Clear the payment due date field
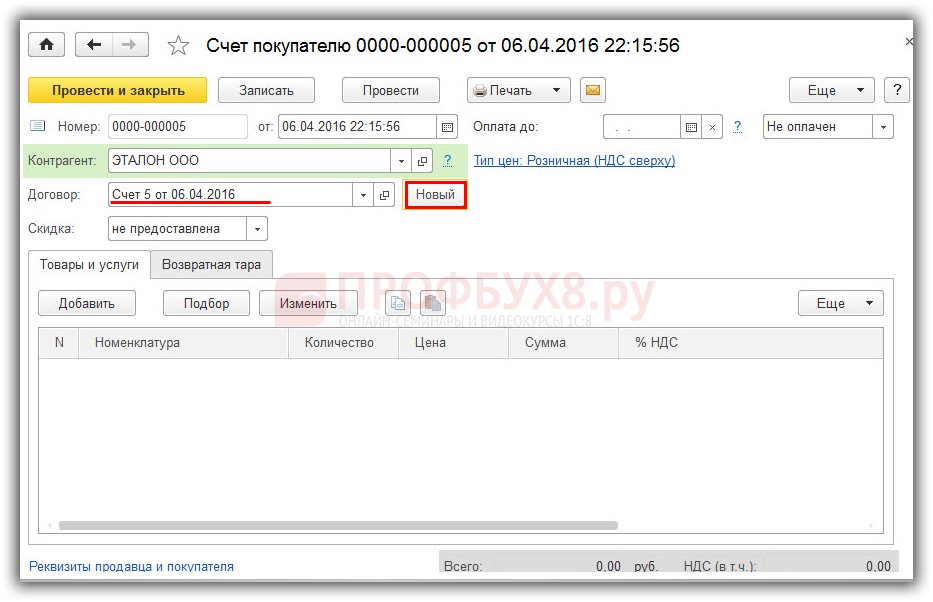 coord(712,127)
